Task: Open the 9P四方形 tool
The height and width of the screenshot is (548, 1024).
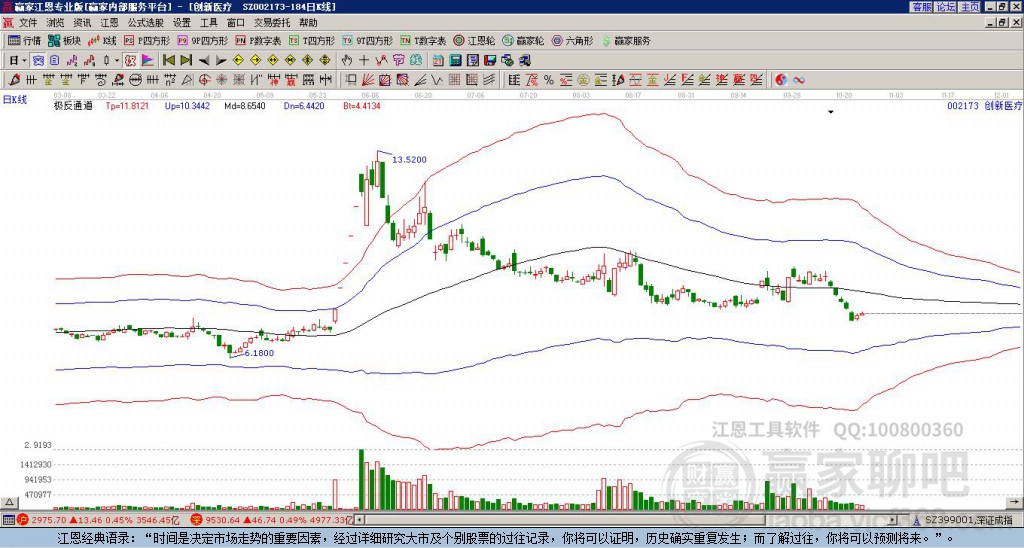Action: (x=203, y=40)
